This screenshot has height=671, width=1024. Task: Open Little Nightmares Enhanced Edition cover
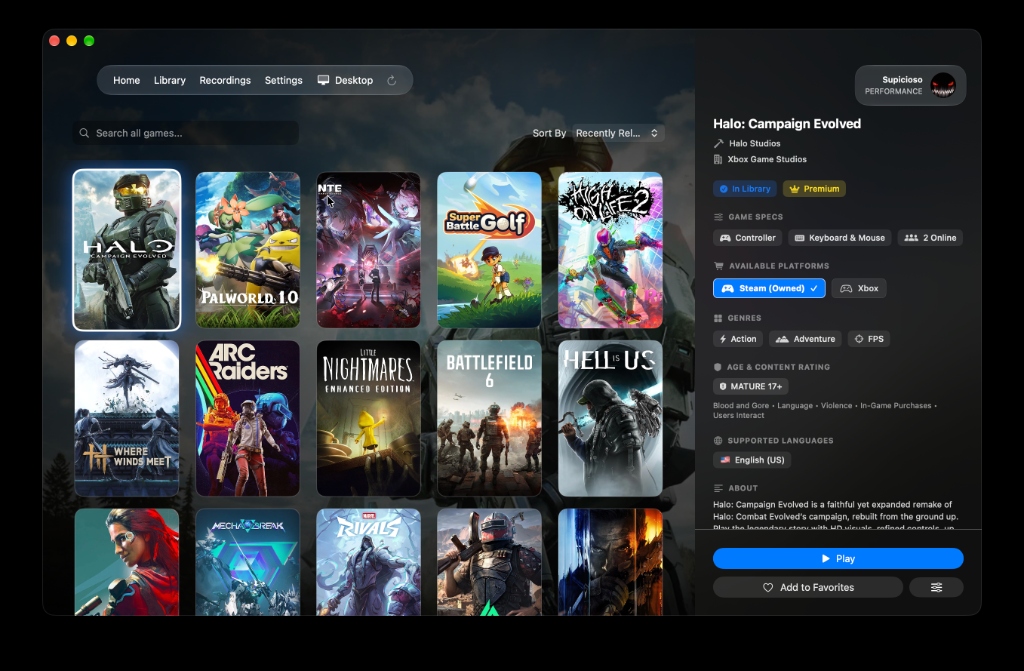(368, 418)
